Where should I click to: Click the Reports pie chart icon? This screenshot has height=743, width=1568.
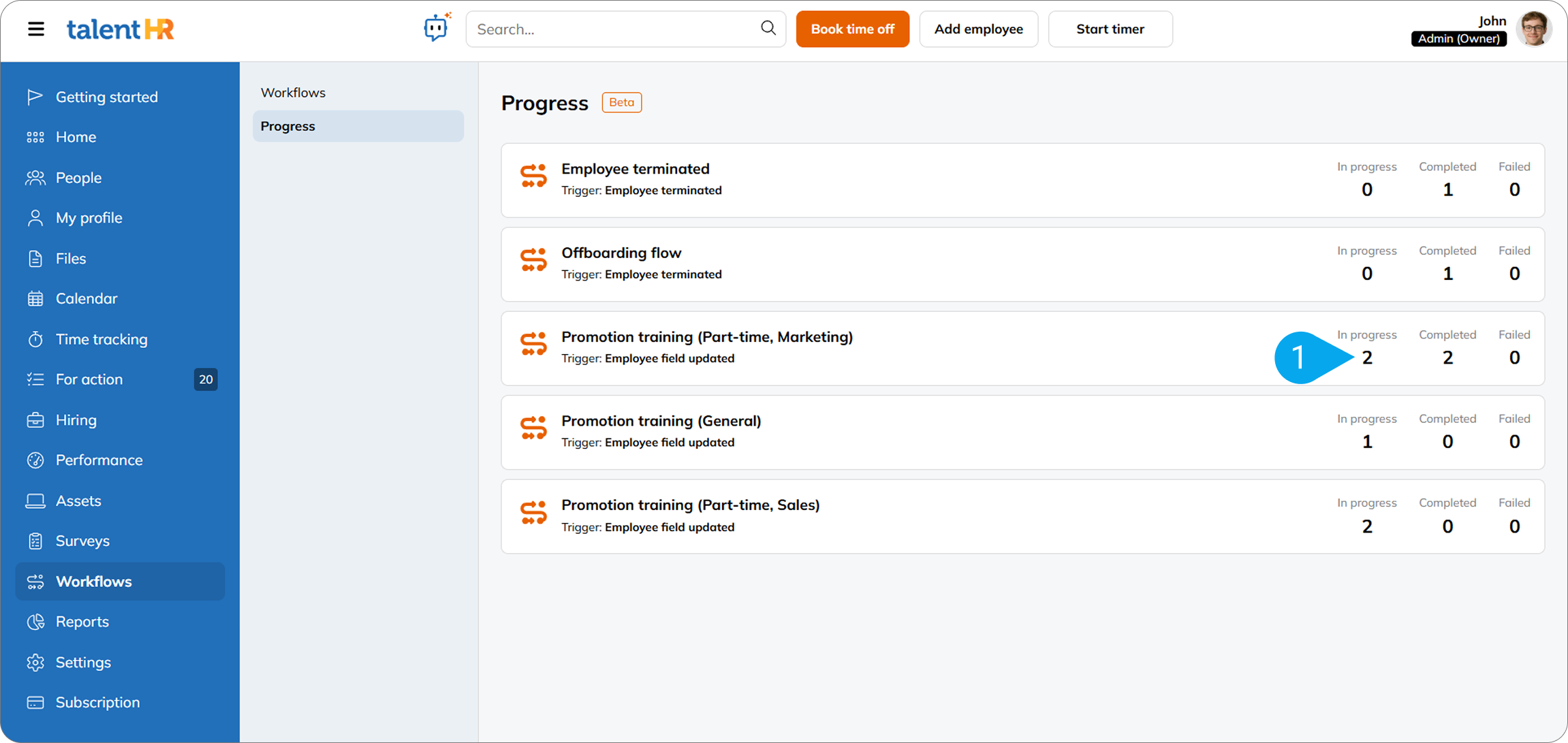click(x=35, y=622)
